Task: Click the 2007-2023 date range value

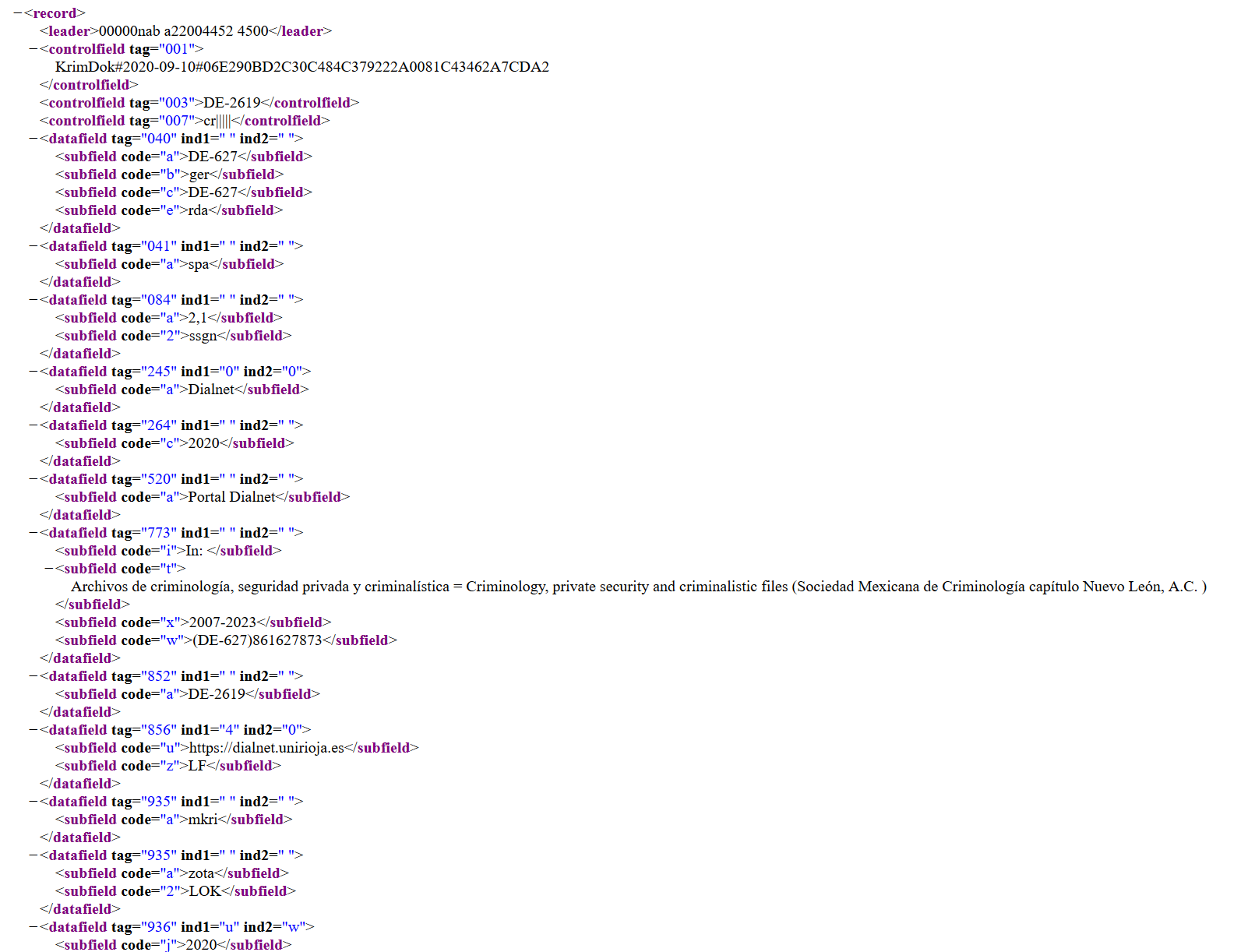Action: [x=223, y=622]
